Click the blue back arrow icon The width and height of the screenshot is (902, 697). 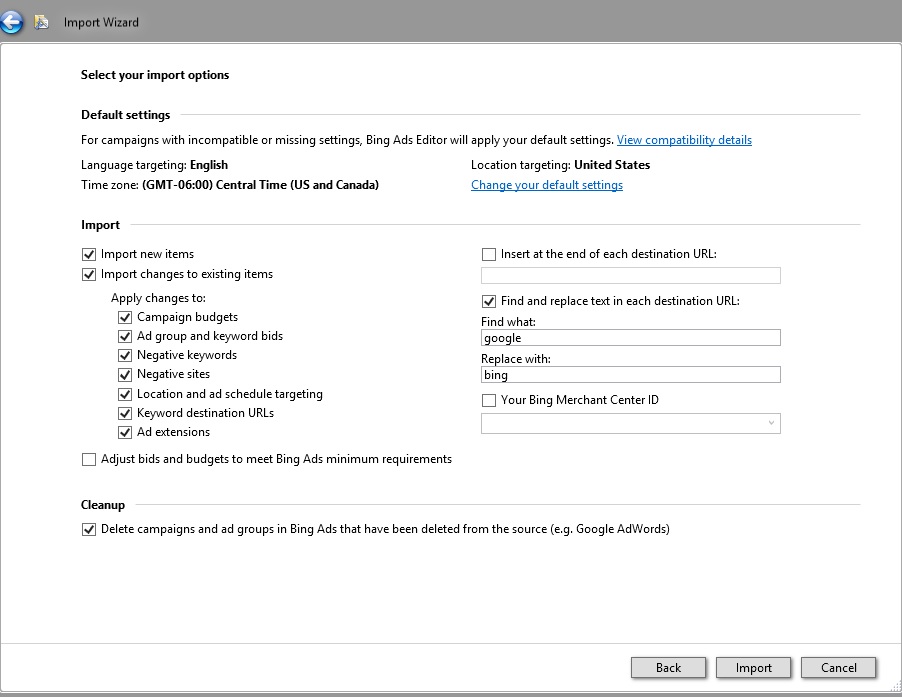coord(13,21)
